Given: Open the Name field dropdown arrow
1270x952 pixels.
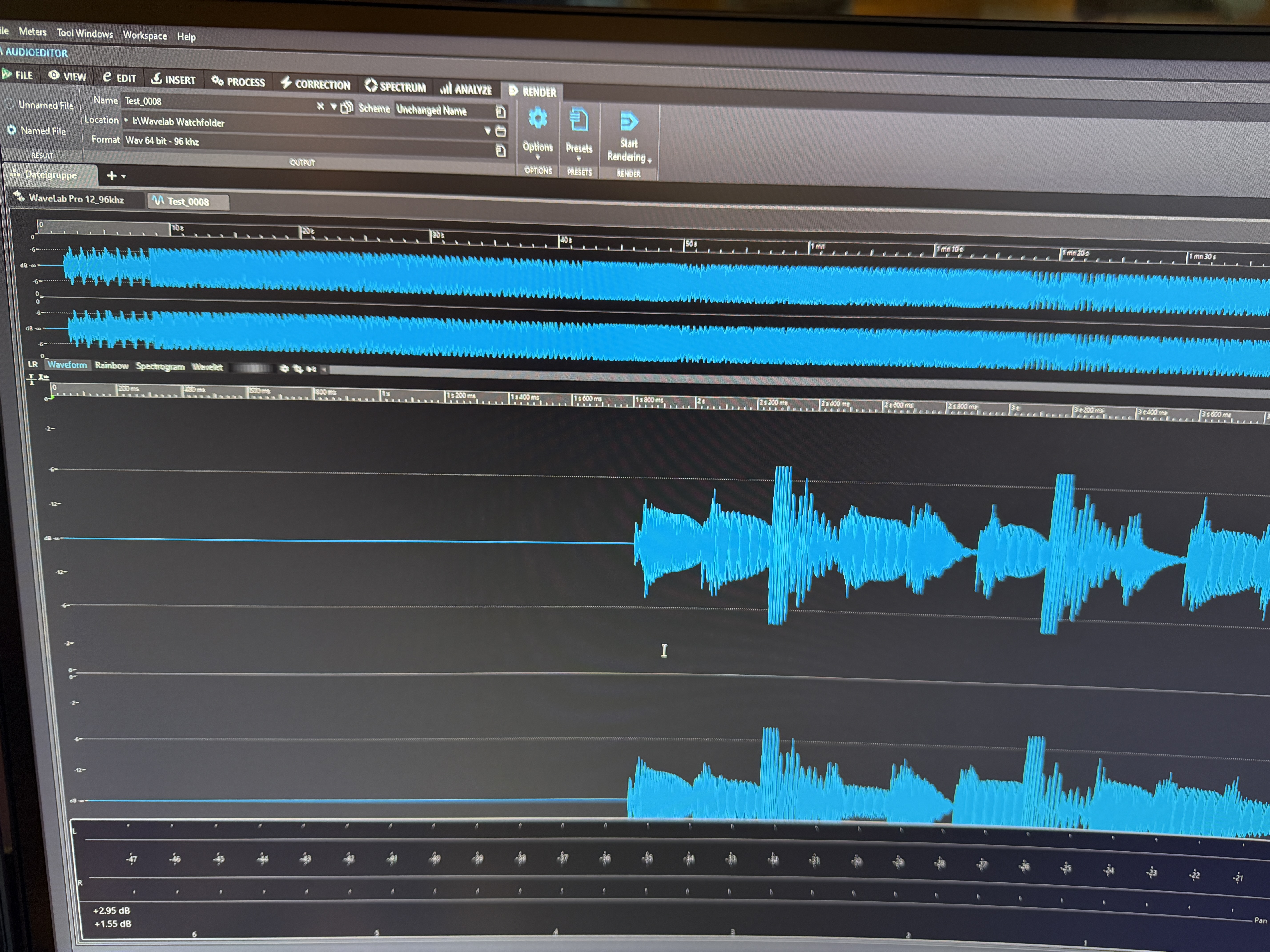Looking at the screenshot, I should point(333,107).
